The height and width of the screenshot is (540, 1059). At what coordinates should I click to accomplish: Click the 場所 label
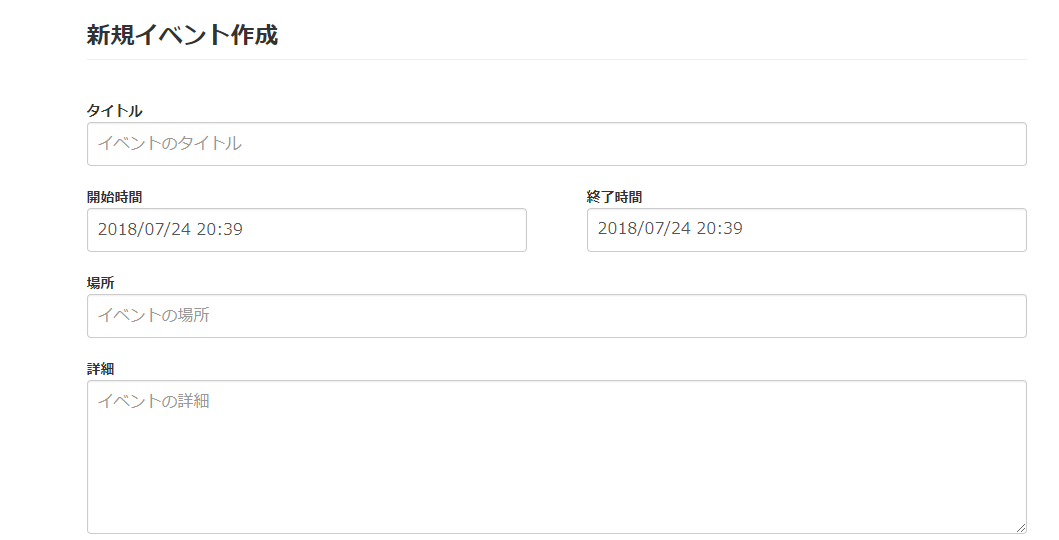100,283
